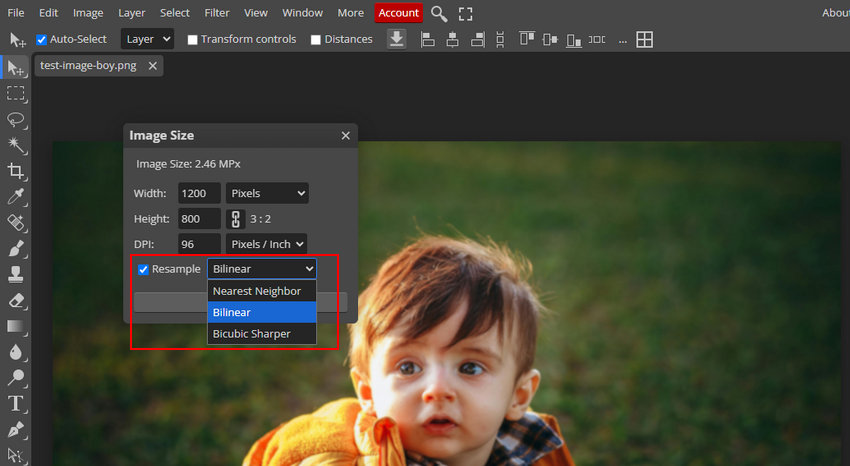This screenshot has width=850, height=466.
Task: Click the Bilinear resample combo box
Action: pos(262,269)
